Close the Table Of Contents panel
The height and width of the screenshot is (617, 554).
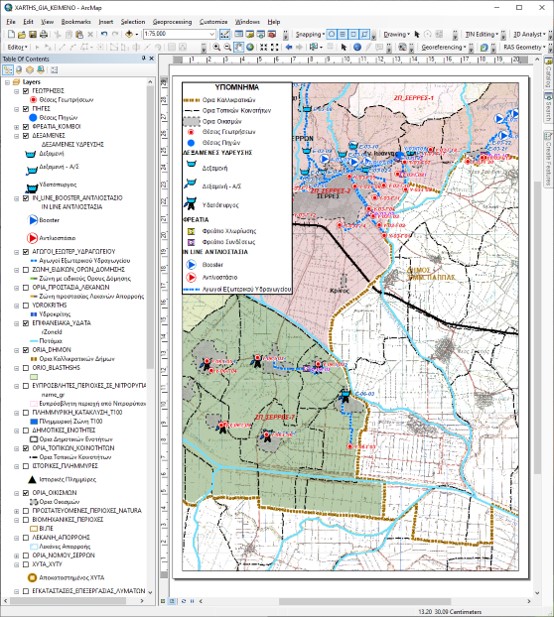coord(152,59)
